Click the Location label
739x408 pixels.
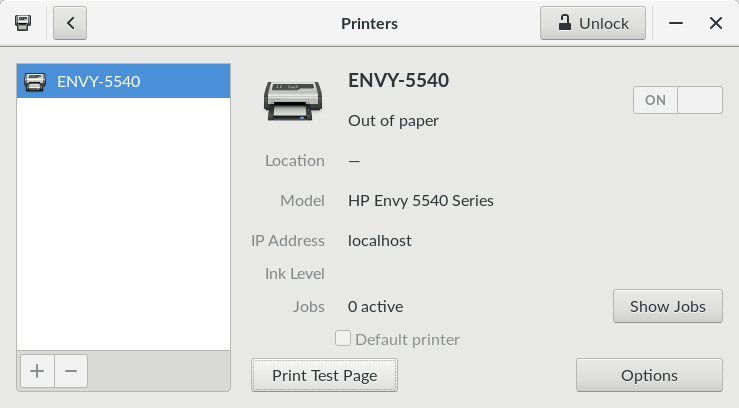[295, 161]
